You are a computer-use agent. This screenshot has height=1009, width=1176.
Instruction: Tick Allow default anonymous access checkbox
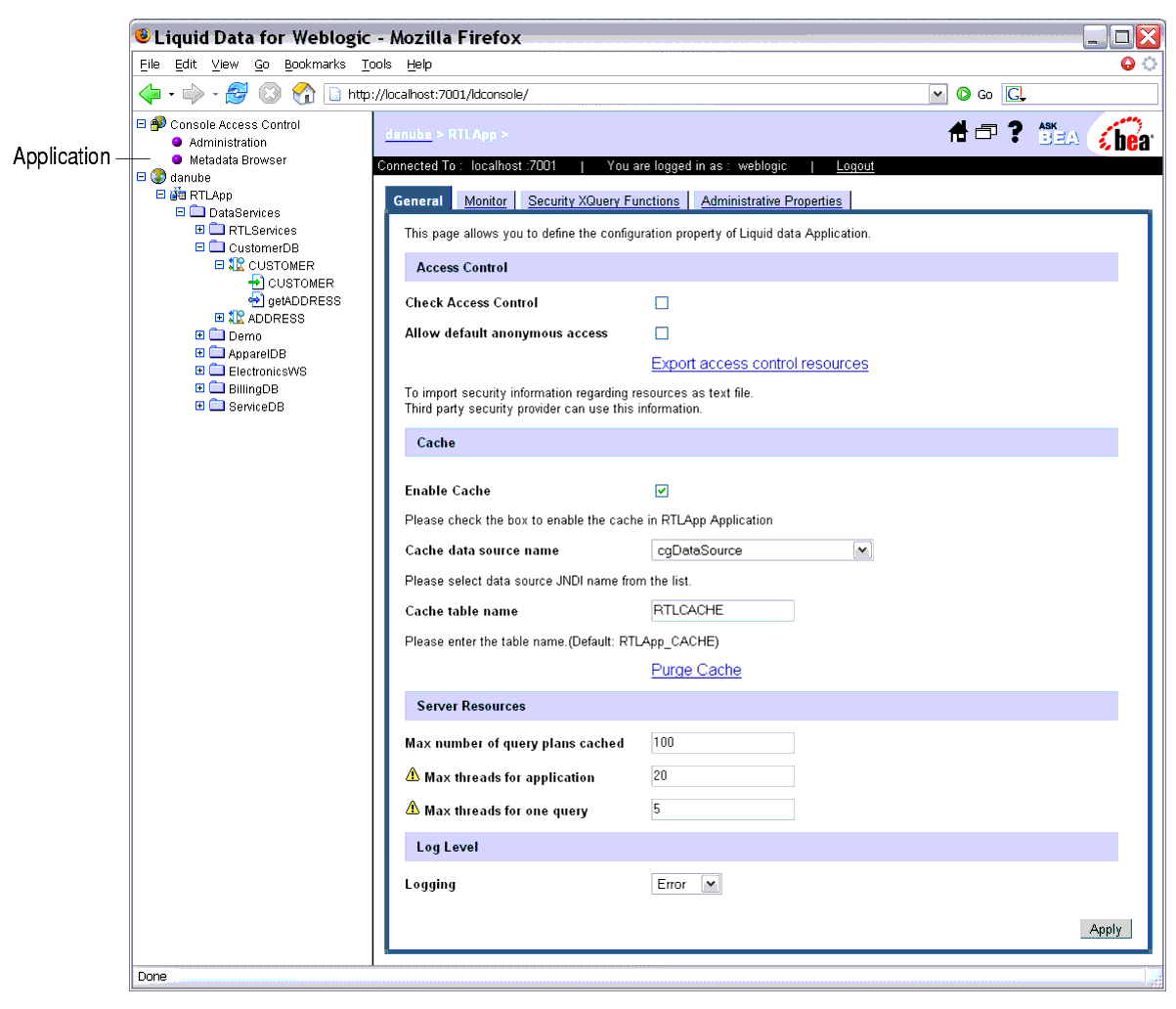coord(662,333)
